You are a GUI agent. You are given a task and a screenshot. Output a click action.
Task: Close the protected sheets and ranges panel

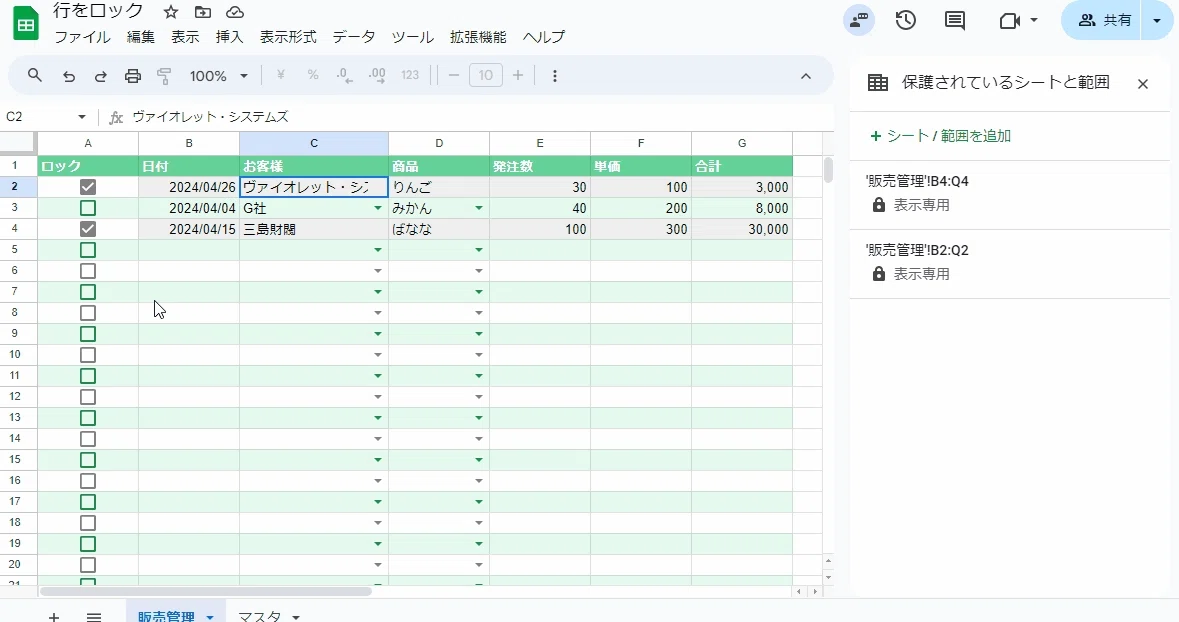[x=1143, y=83]
